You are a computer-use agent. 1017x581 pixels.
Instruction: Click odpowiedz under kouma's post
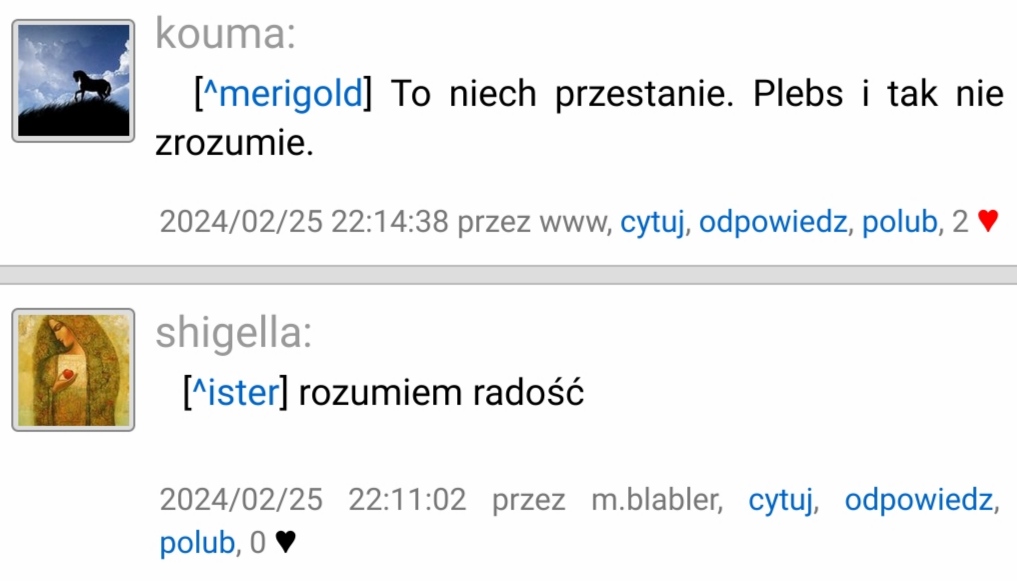tap(772, 222)
